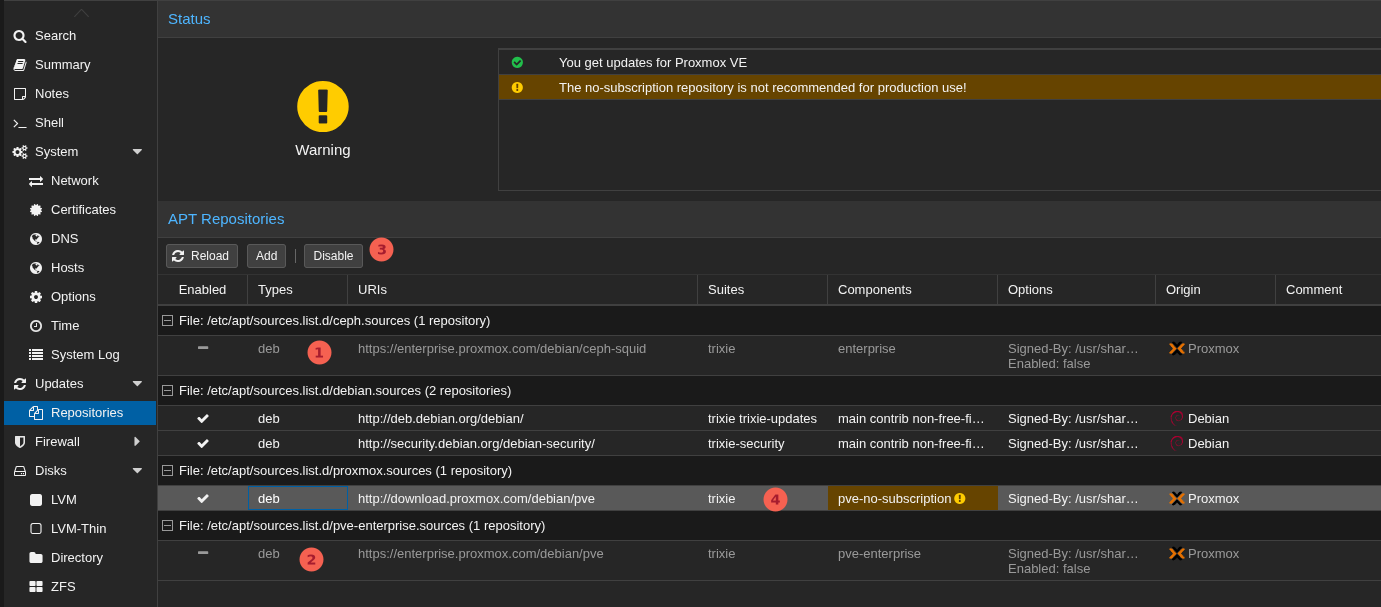Click the Hosts icon
This screenshot has width=1381, height=607.
(34, 267)
